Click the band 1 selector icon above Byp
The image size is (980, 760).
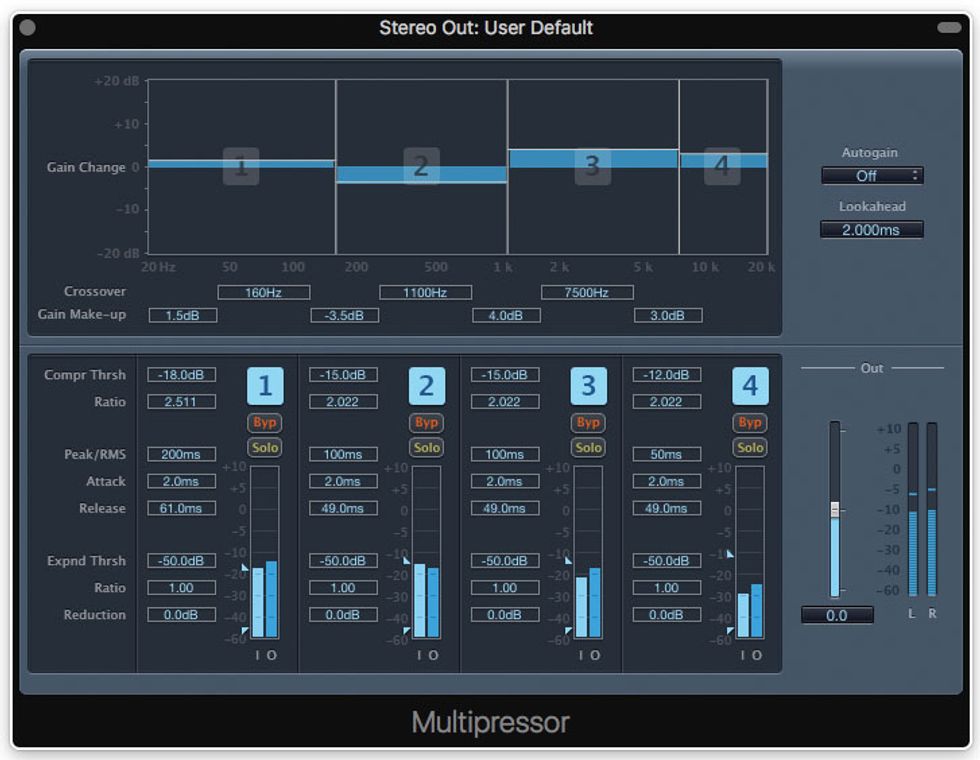coord(265,384)
